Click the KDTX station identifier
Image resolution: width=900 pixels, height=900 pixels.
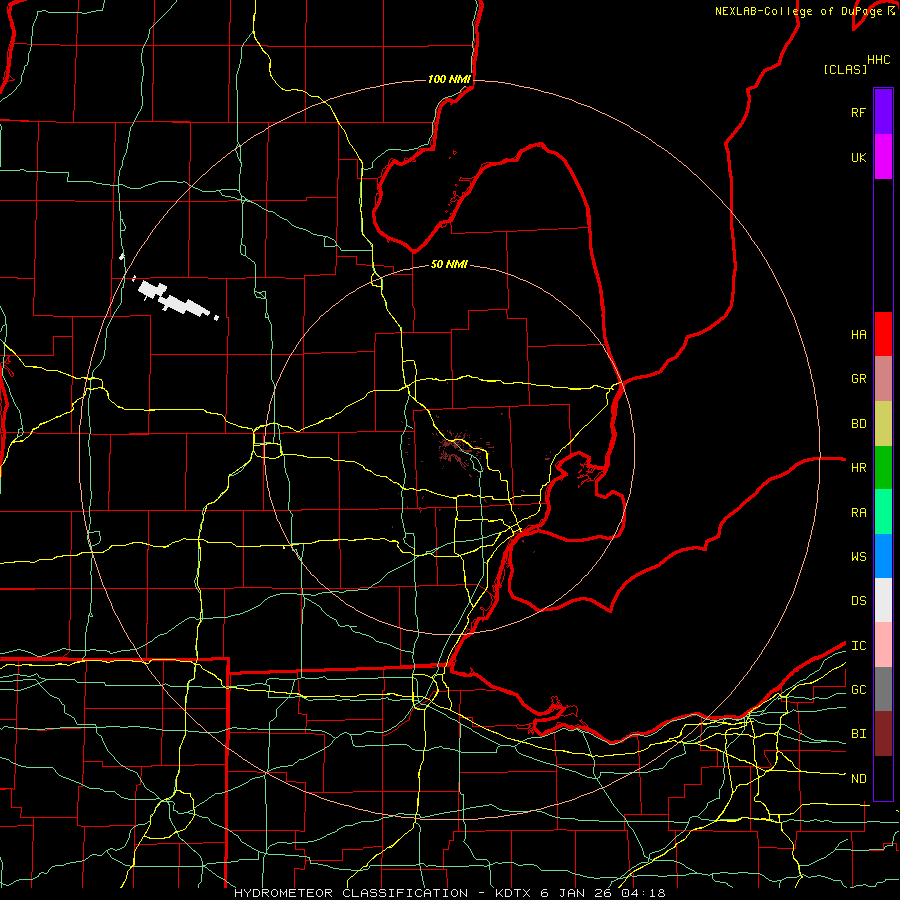click(x=515, y=893)
